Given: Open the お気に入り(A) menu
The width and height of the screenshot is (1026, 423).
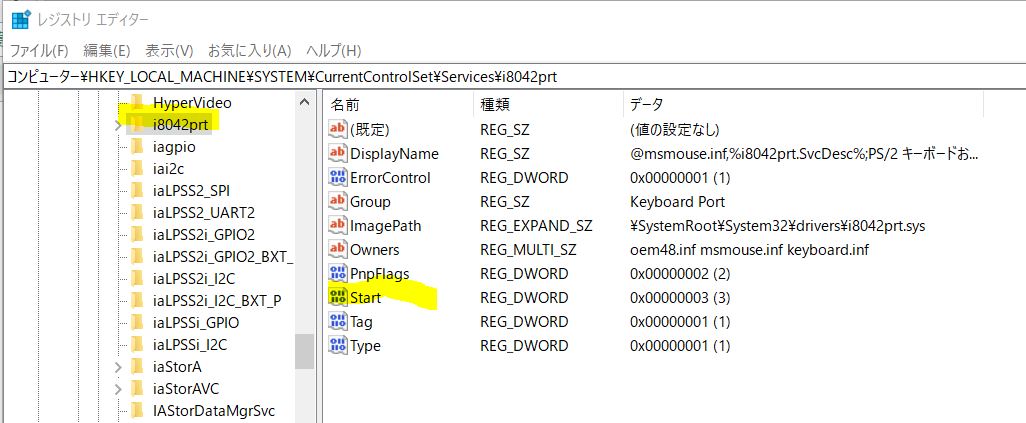Looking at the screenshot, I should click(249, 50).
